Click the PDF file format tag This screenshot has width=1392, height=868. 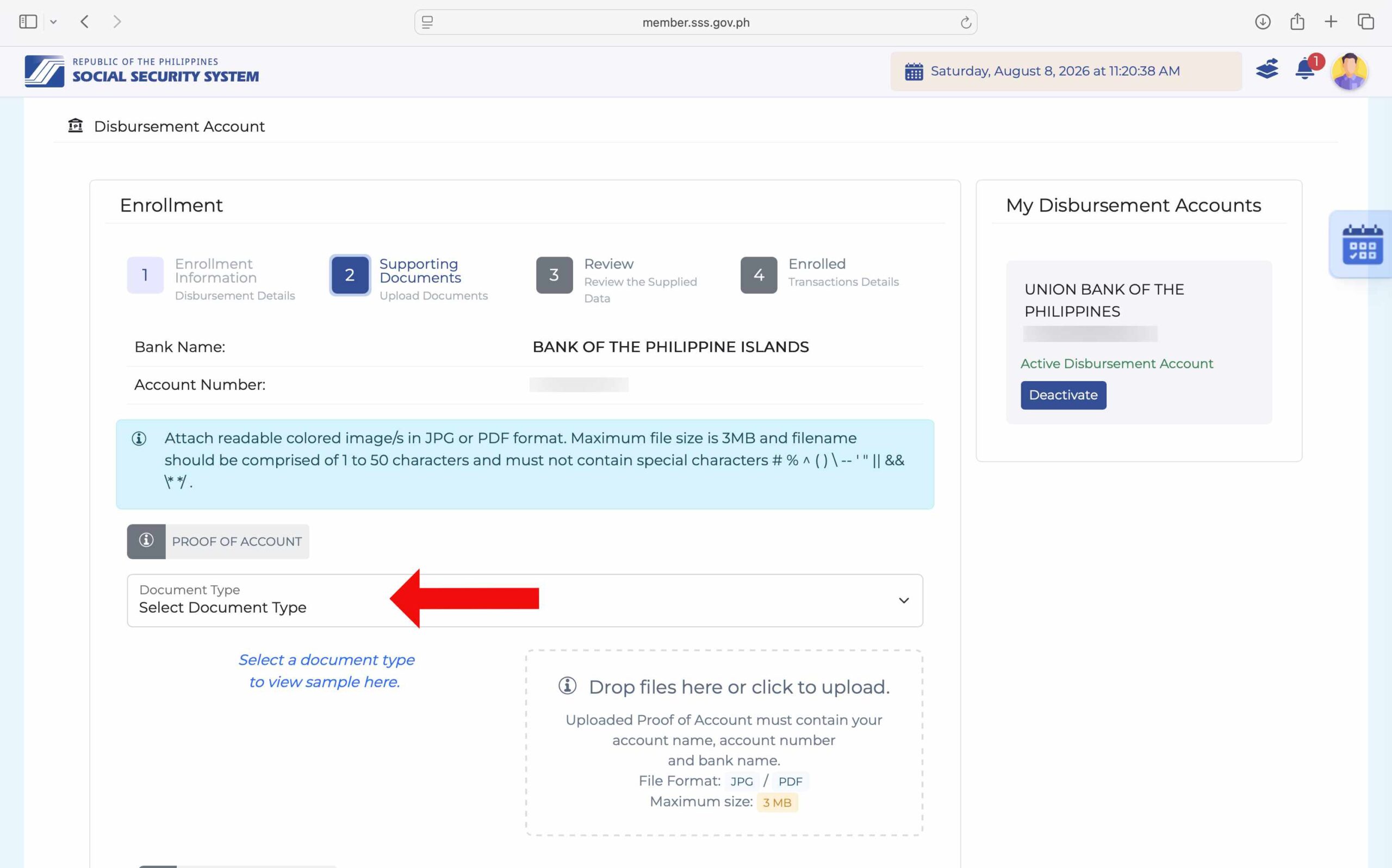click(790, 782)
